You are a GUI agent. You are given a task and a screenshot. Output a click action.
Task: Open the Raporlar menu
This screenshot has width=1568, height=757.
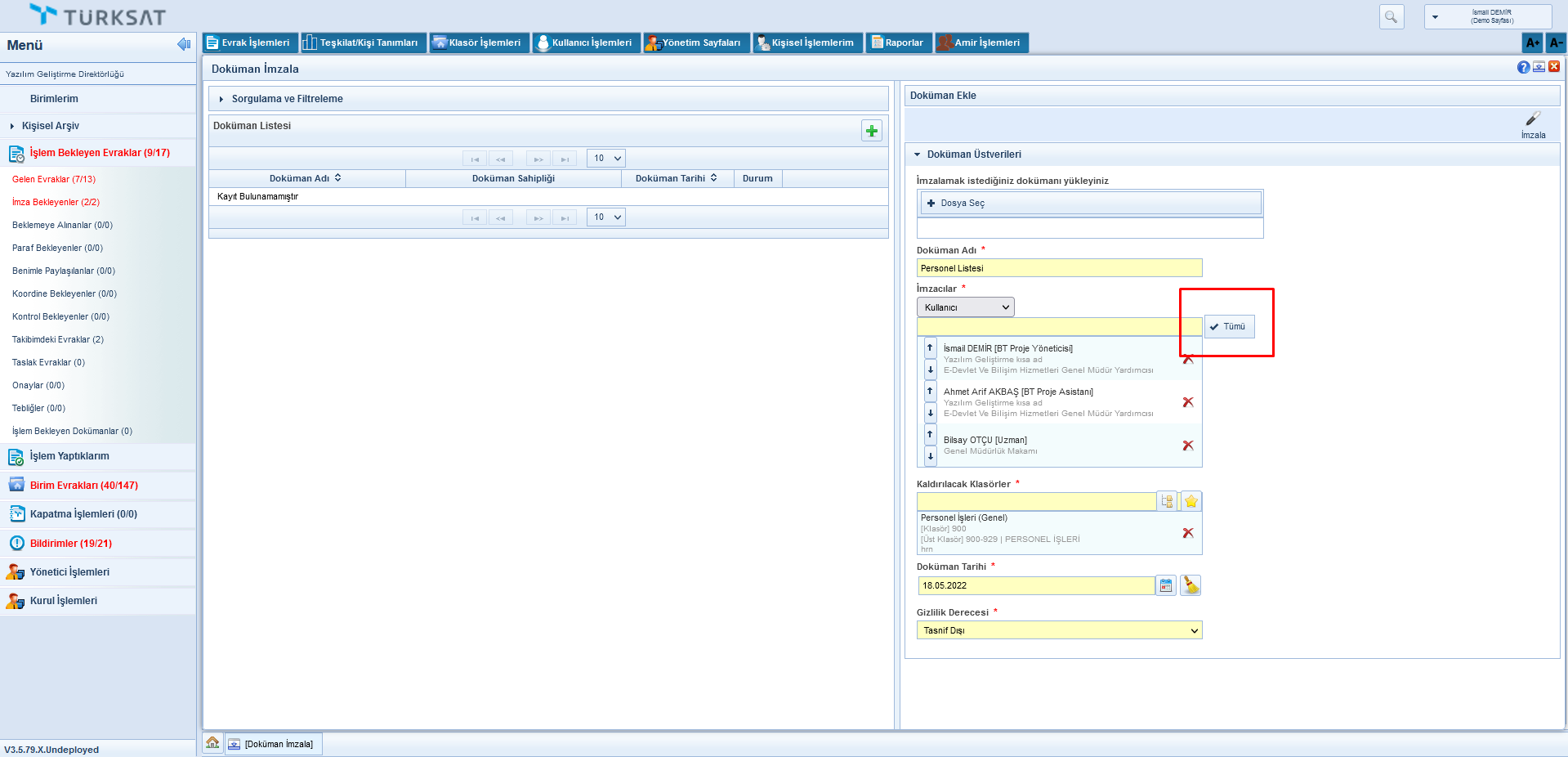point(897,43)
